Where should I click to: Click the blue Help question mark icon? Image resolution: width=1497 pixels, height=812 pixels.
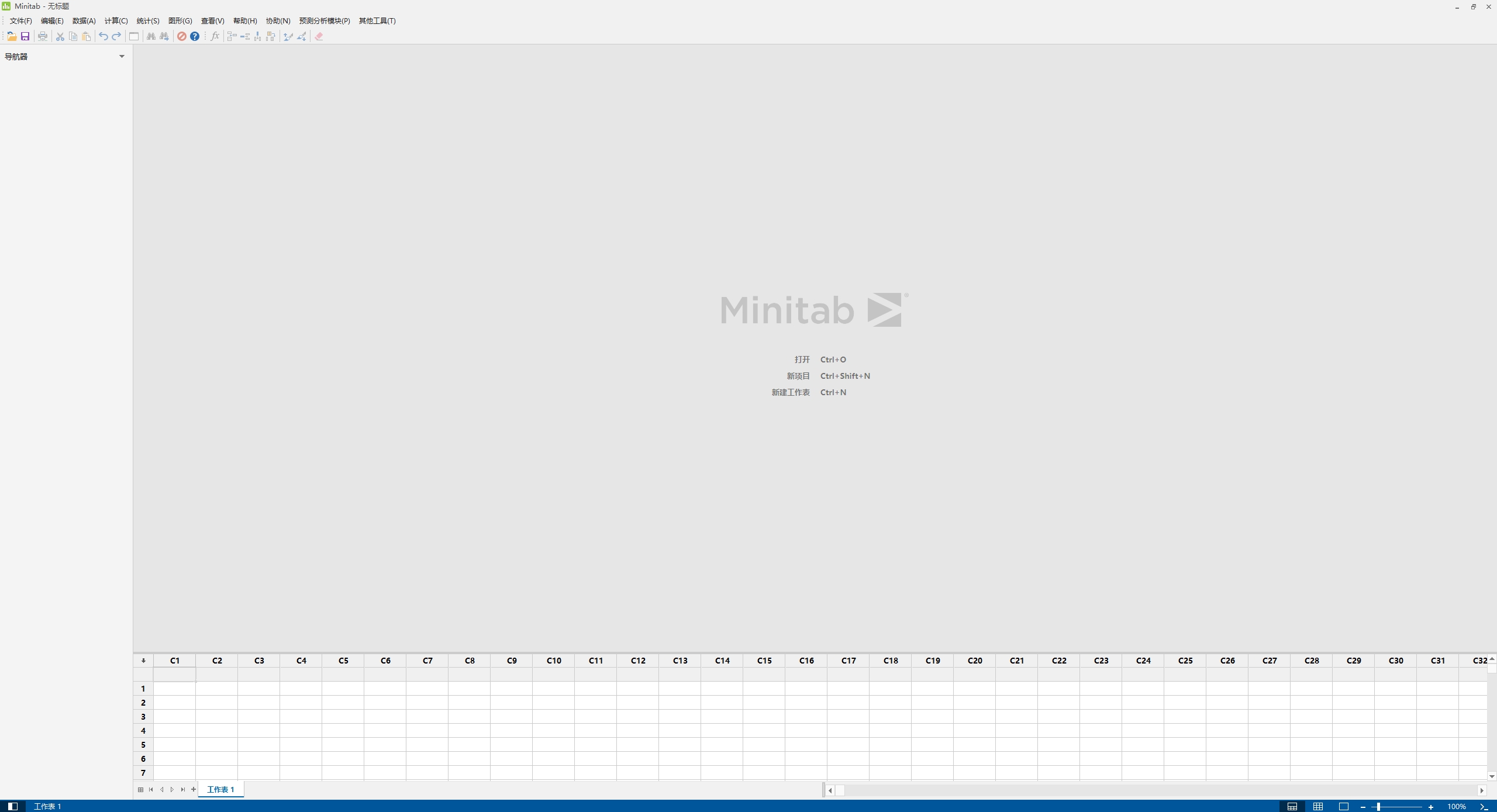tap(195, 36)
